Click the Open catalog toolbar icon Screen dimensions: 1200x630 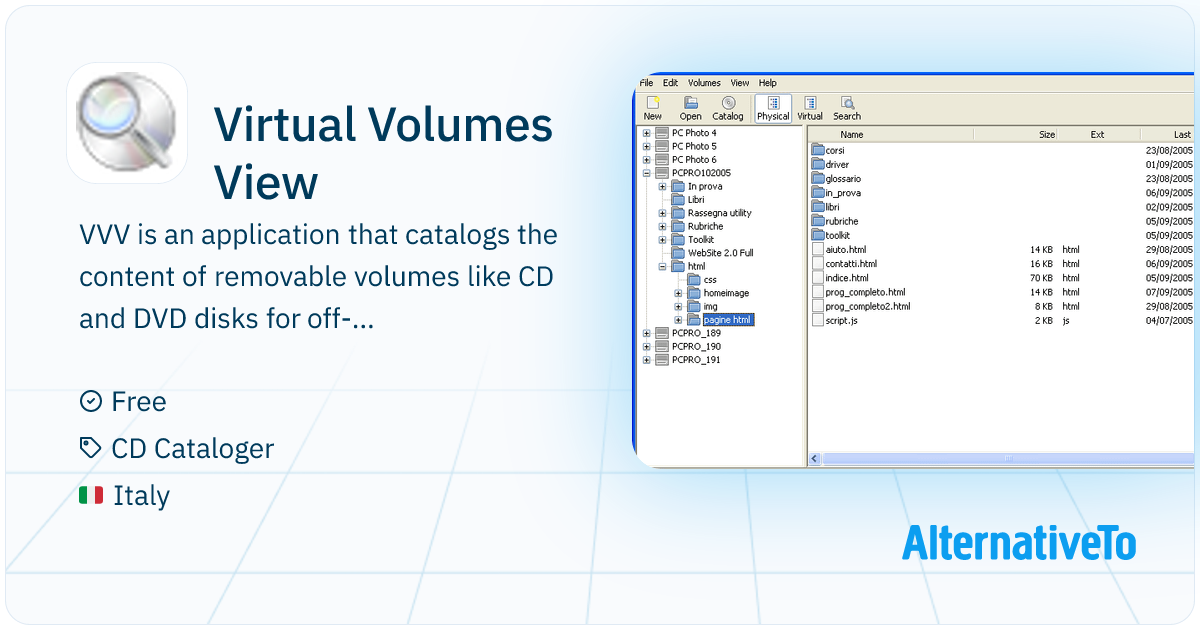(x=690, y=102)
